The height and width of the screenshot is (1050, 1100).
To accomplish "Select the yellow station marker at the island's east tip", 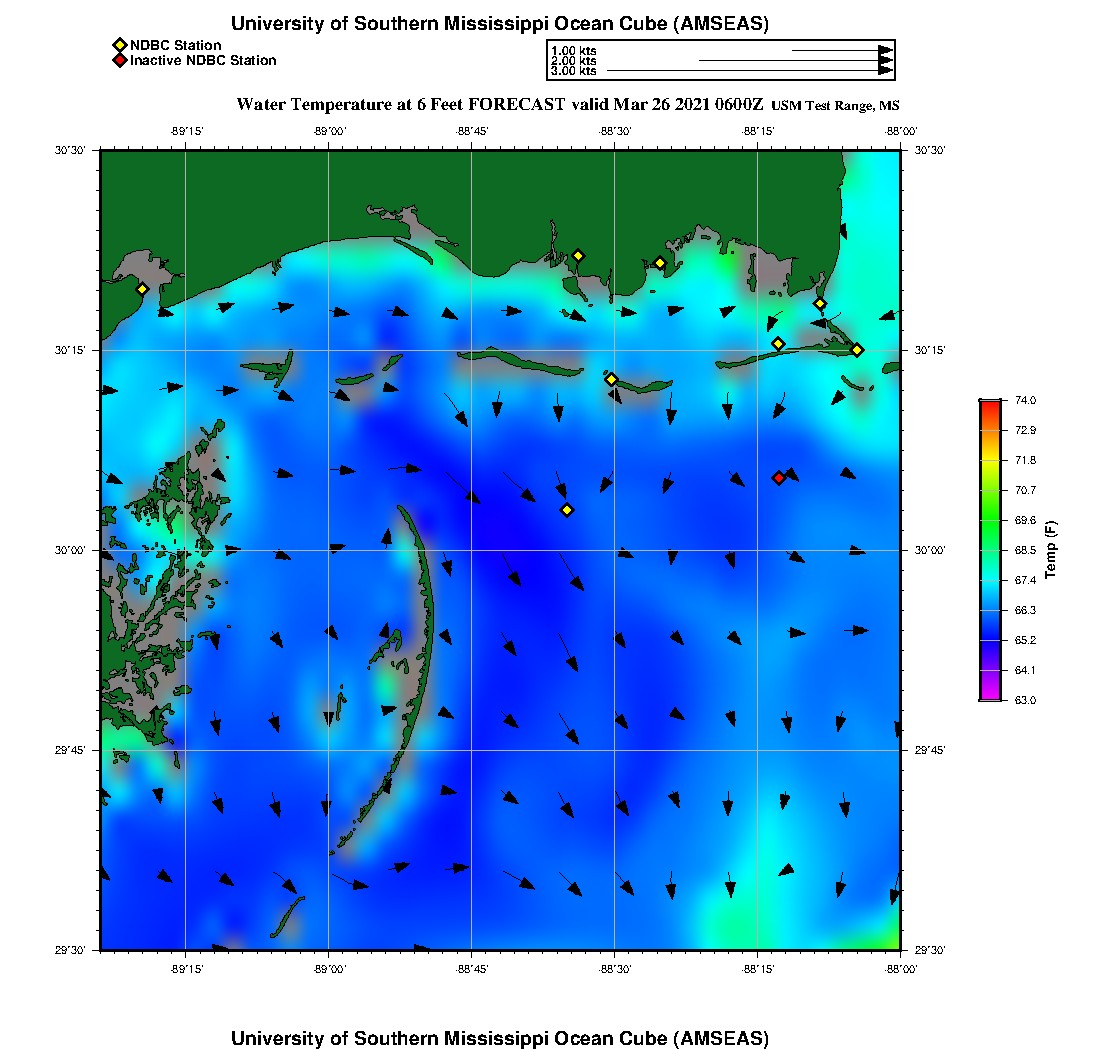I will click(857, 350).
